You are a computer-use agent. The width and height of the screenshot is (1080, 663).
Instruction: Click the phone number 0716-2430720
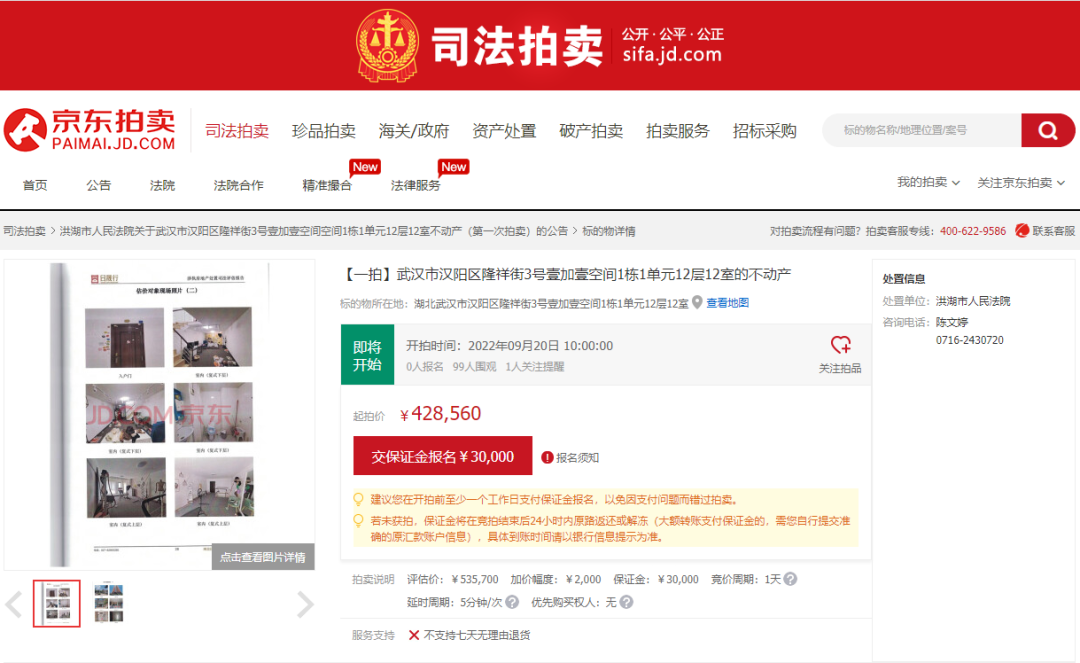[x=970, y=340]
